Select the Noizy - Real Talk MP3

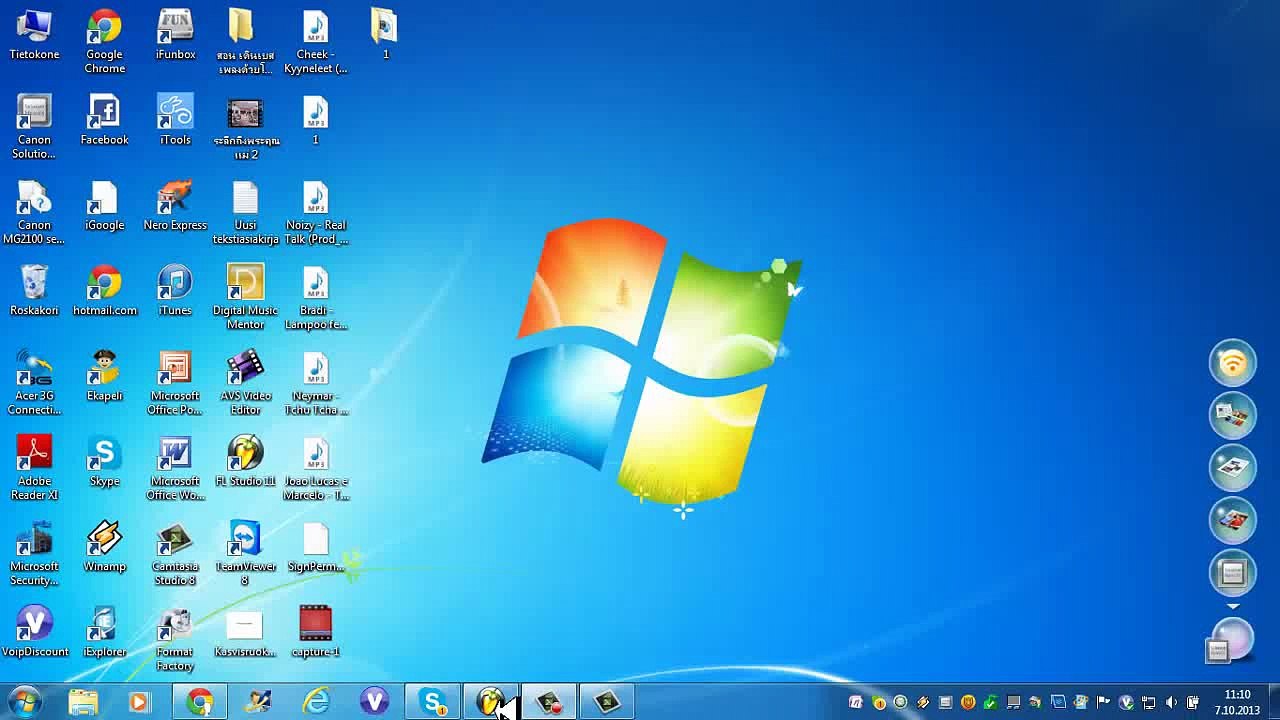point(315,212)
